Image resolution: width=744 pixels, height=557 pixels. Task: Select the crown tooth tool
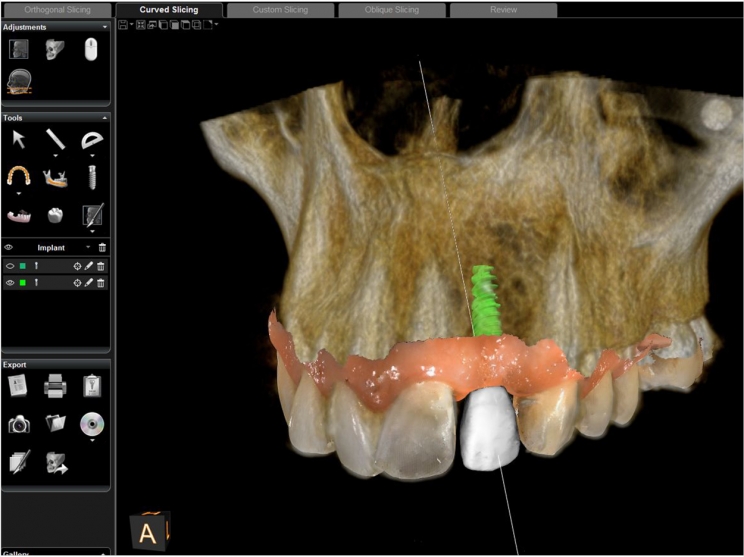pyautogui.click(x=56, y=215)
